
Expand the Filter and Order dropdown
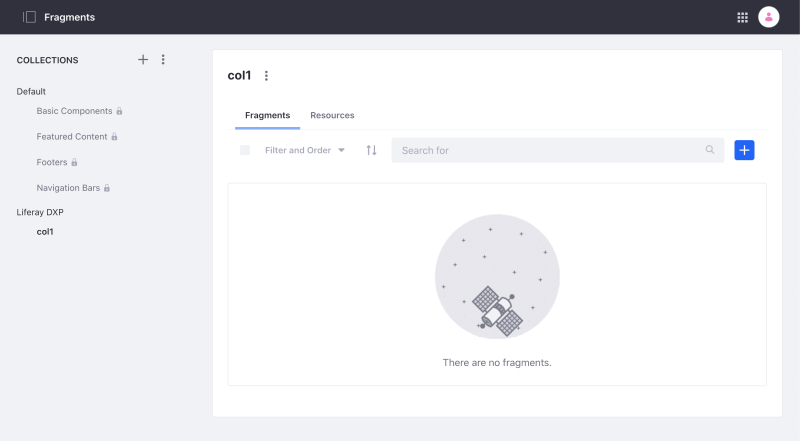[x=305, y=150]
